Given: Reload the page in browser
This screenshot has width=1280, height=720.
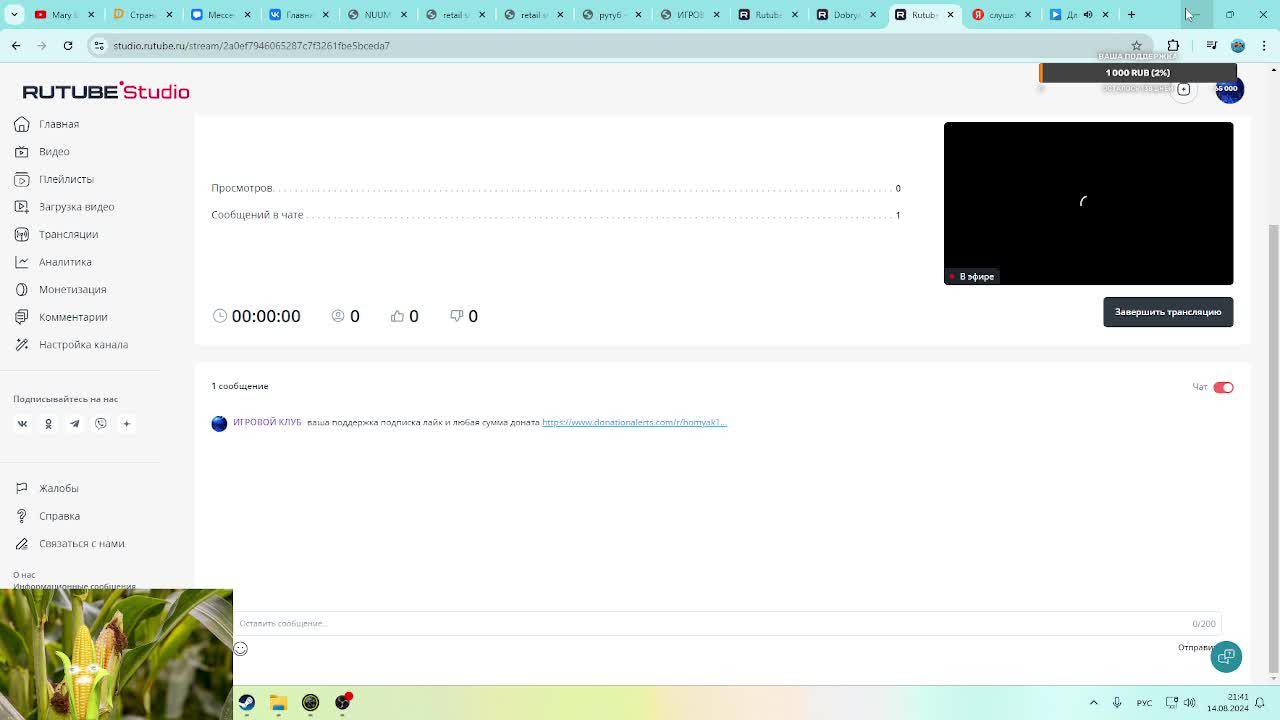Looking at the screenshot, I should 68,46.
